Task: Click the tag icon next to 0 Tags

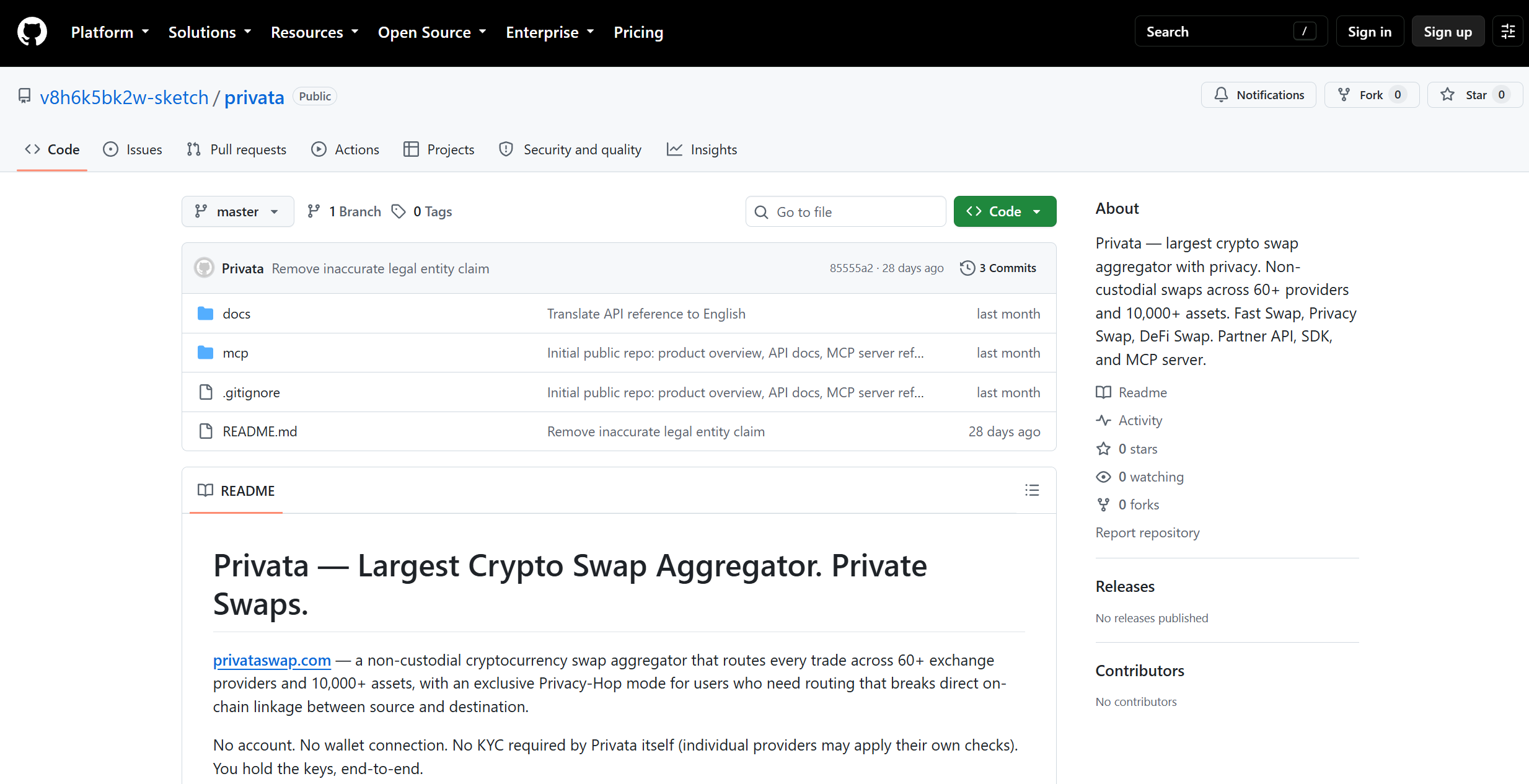Action: (399, 211)
